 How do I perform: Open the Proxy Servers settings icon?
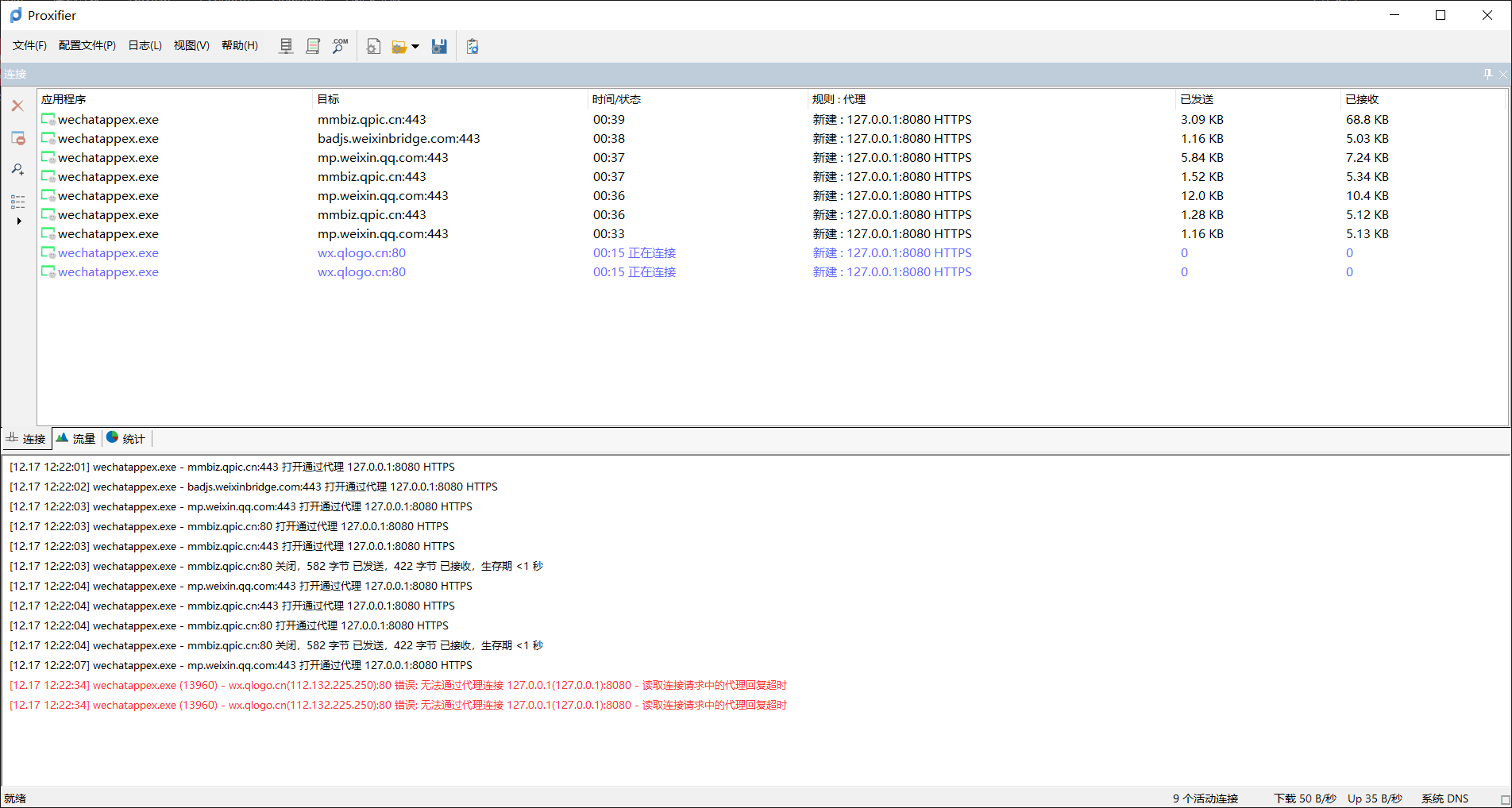click(287, 46)
